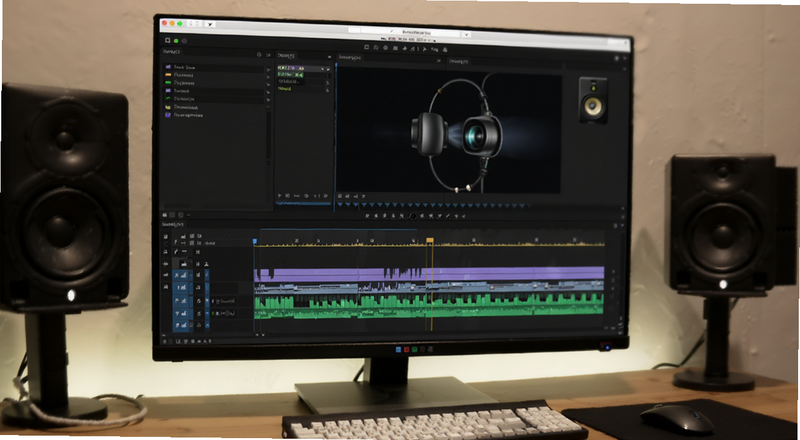The width and height of the screenshot is (800, 440).
Task: Open the speaker thumbnail in the right panel
Action: 593,101
